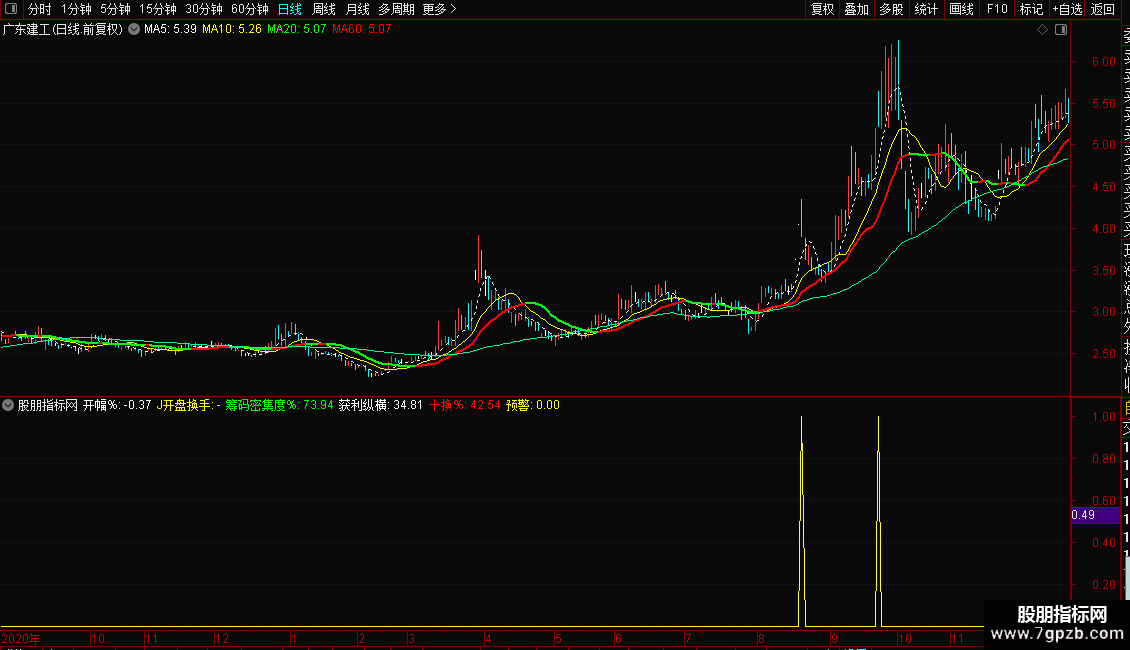Click the 股朋指标网 indicator name
This screenshot has height=650, width=1130.
pyautogui.click(x=48, y=405)
